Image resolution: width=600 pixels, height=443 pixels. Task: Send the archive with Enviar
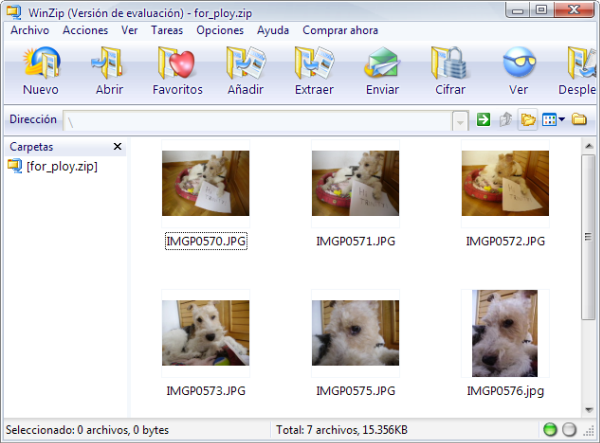[x=382, y=70]
